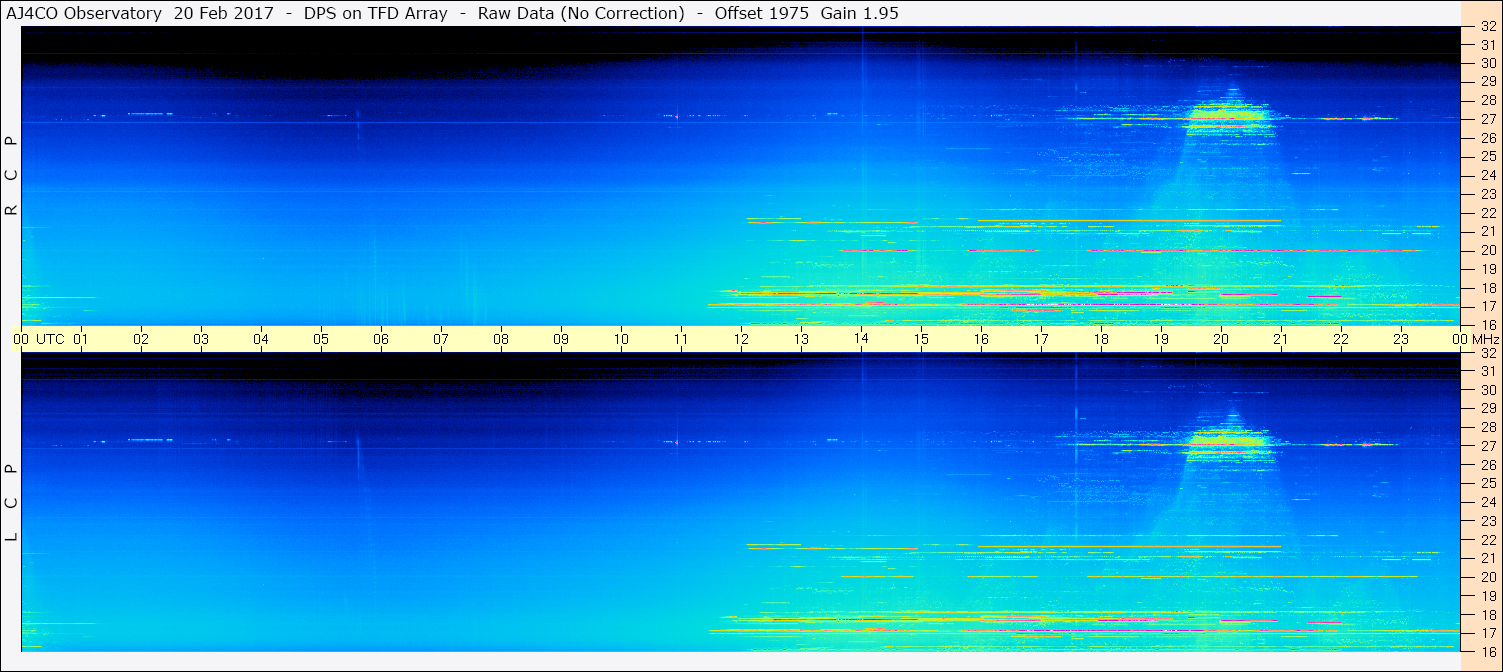The width and height of the screenshot is (1503, 672).
Task: Click the "Offset 1975" value in the header
Action: click(762, 13)
